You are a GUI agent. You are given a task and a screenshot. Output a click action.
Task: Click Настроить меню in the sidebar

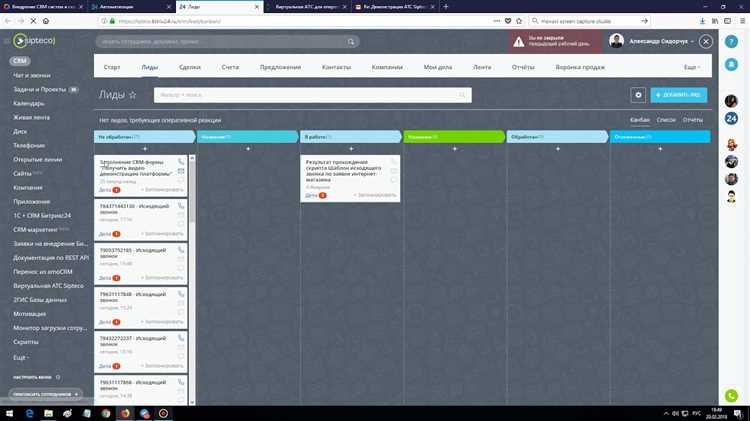[33, 377]
